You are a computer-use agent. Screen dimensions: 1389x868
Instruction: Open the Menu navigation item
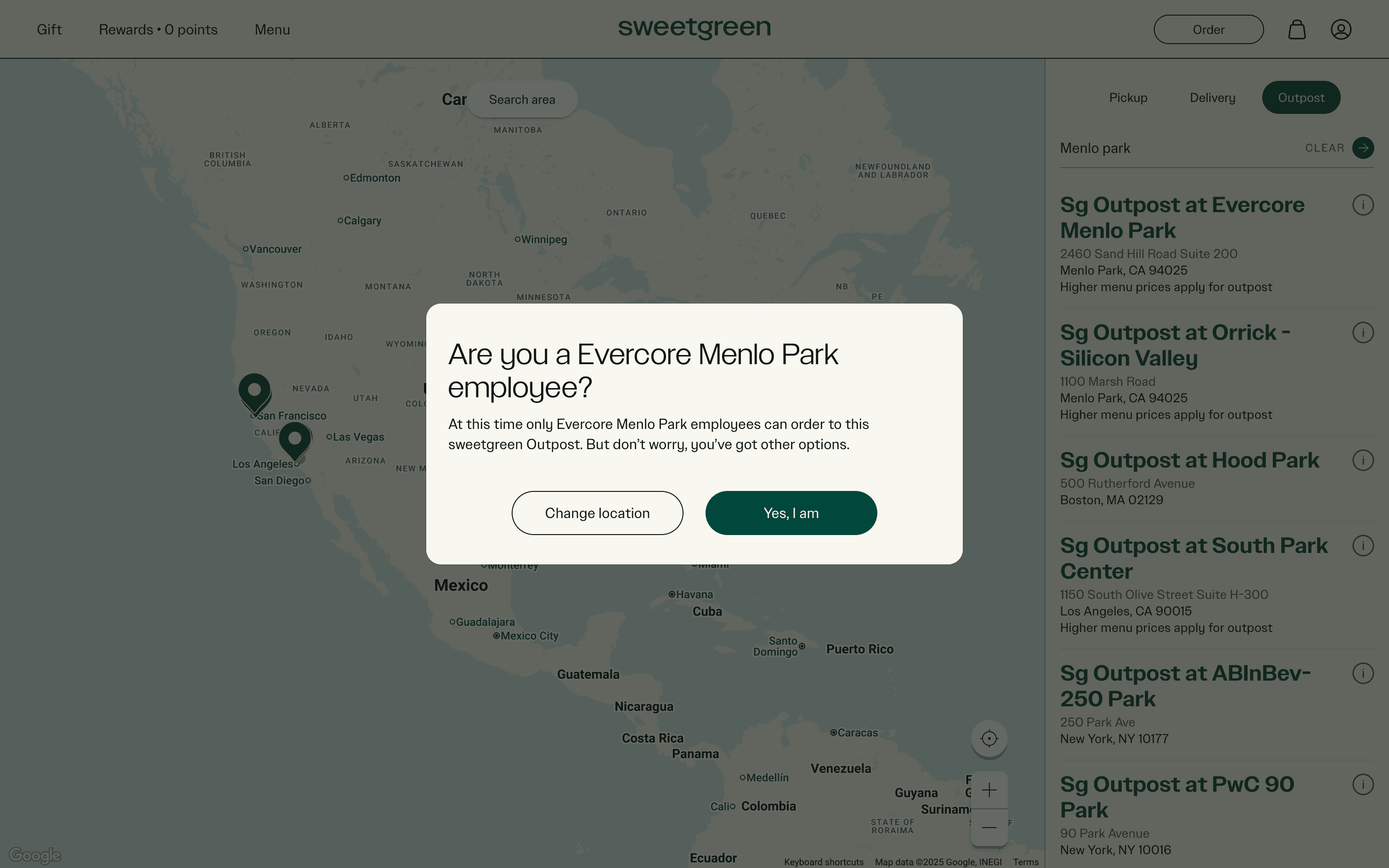click(272, 28)
